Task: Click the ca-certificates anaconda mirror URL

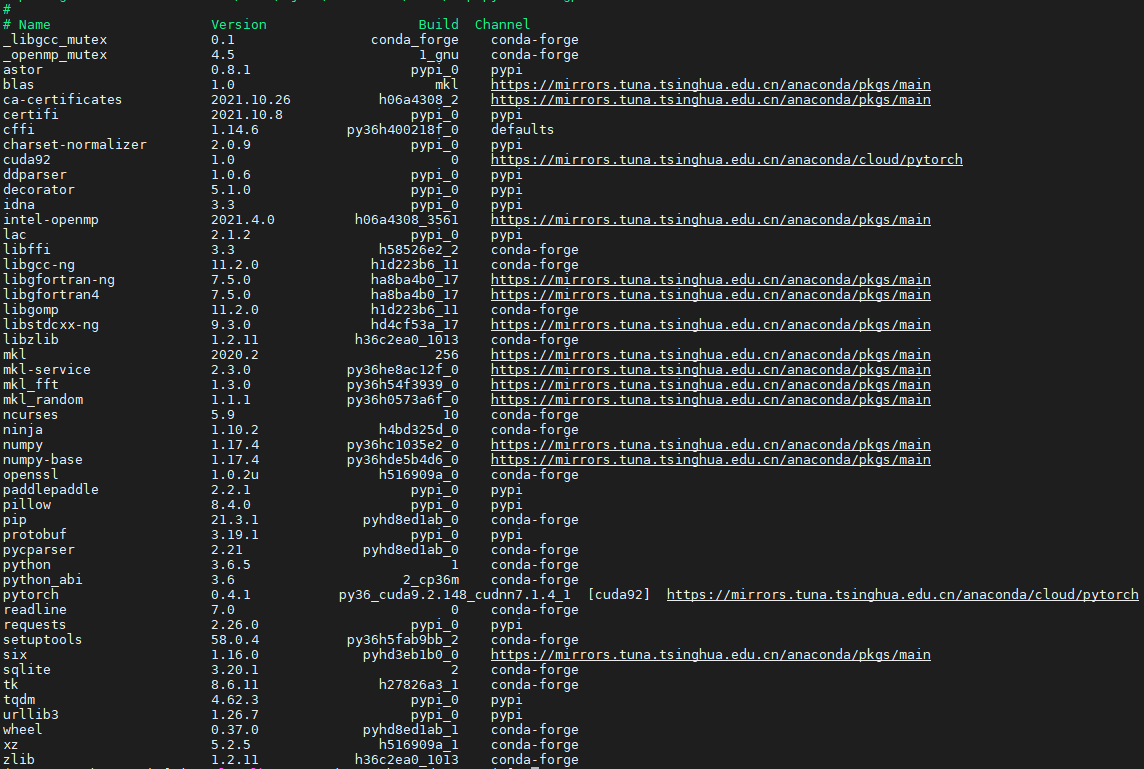Action: [x=710, y=99]
